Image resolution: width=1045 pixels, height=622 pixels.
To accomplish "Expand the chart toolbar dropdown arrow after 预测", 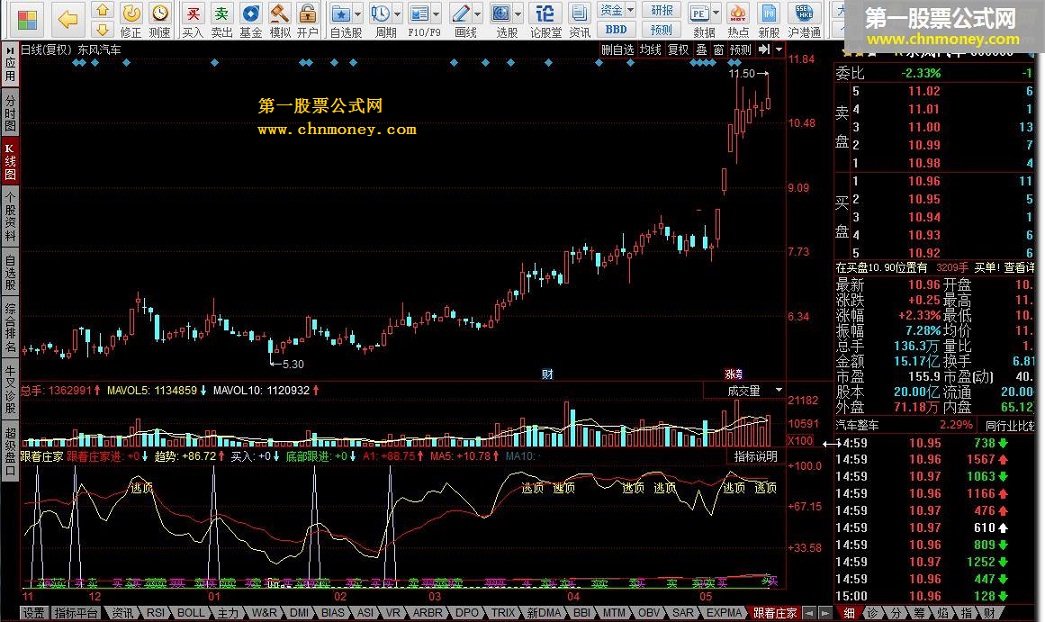I will 778,49.
